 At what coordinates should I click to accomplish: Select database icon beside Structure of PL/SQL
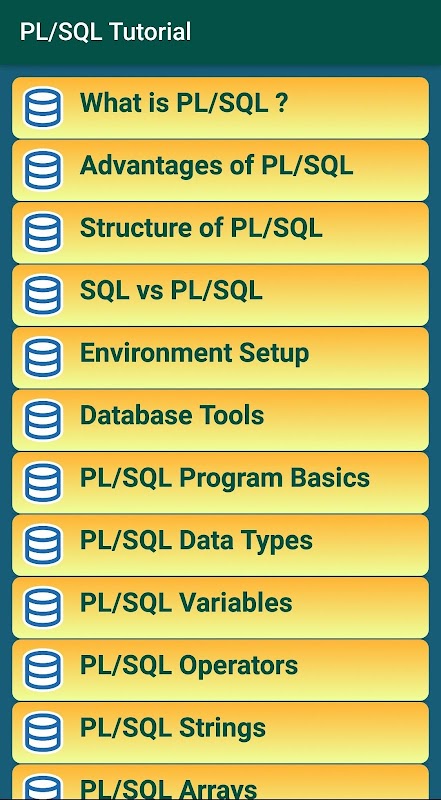point(43,233)
